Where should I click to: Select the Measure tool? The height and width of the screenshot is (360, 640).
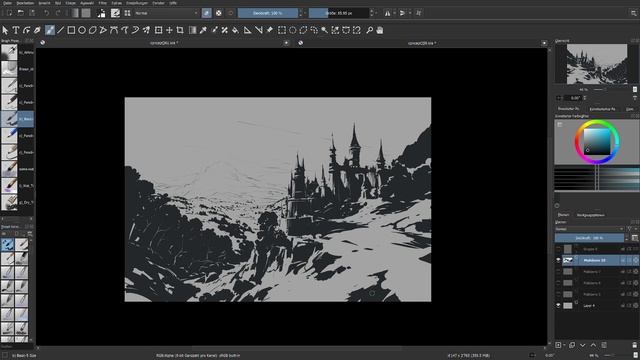click(258, 30)
